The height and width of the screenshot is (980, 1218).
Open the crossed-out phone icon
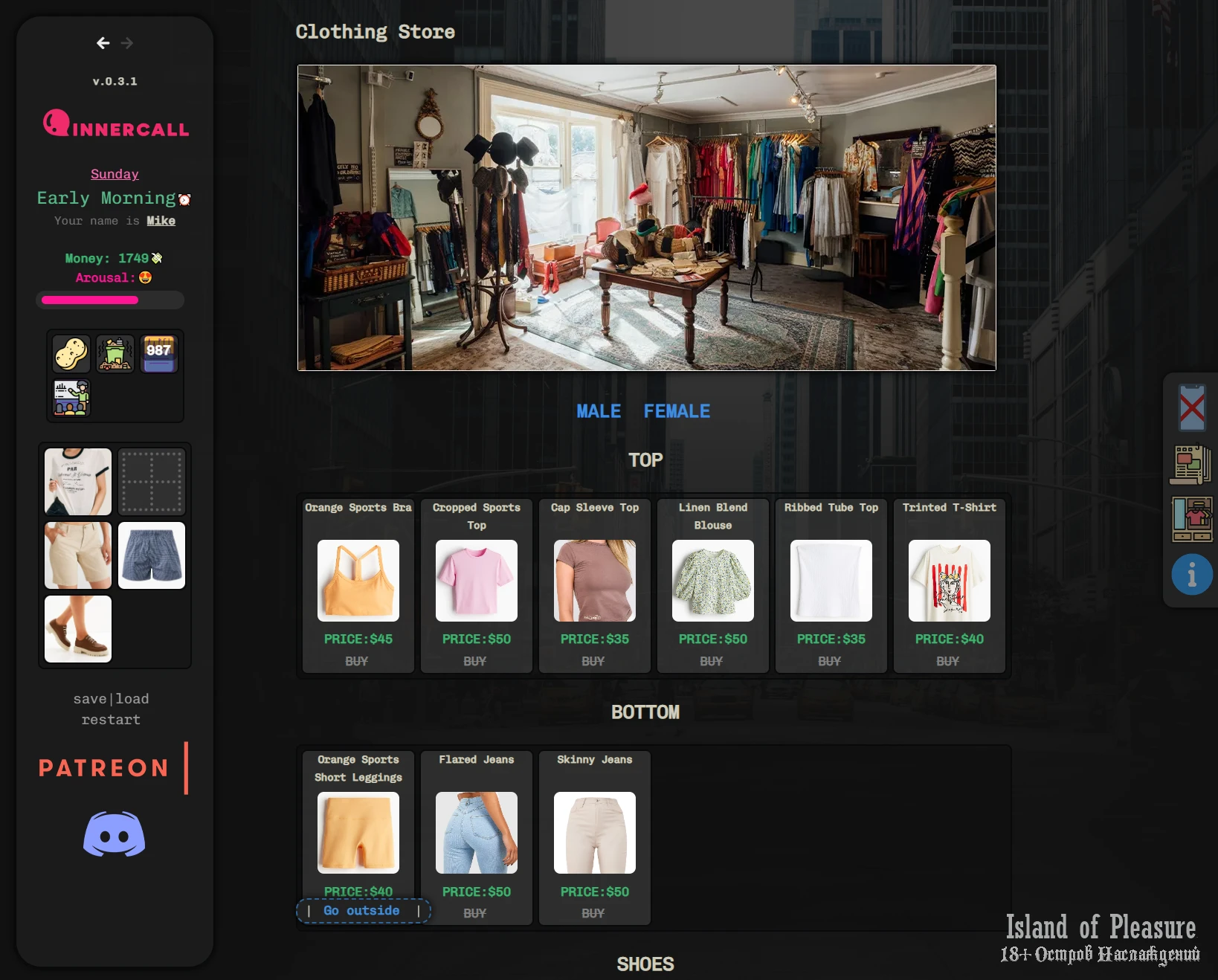pyautogui.click(x=1191, y=407)
